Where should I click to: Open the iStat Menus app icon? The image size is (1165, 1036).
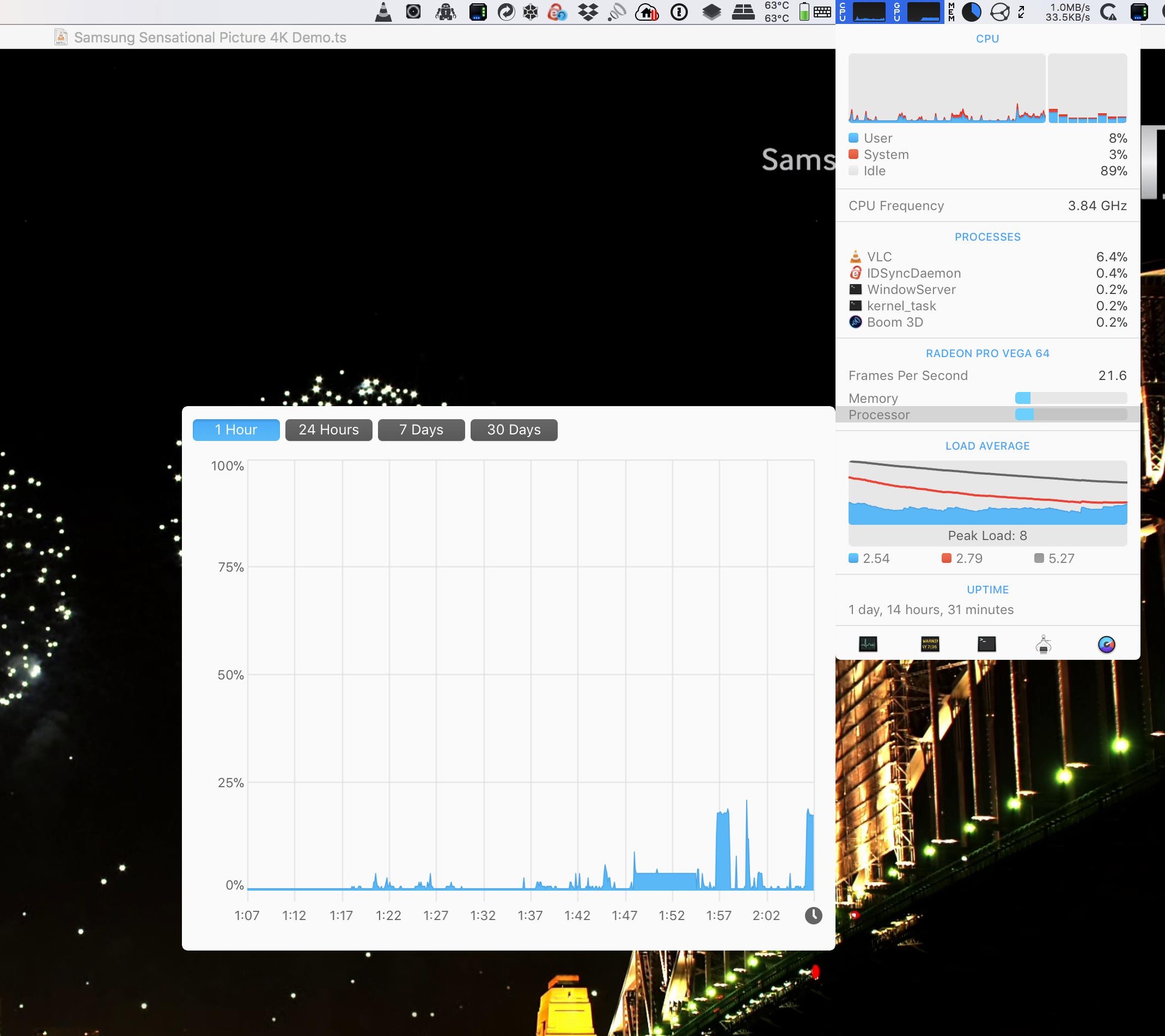pyautogui.click(x=1106, y=645)
